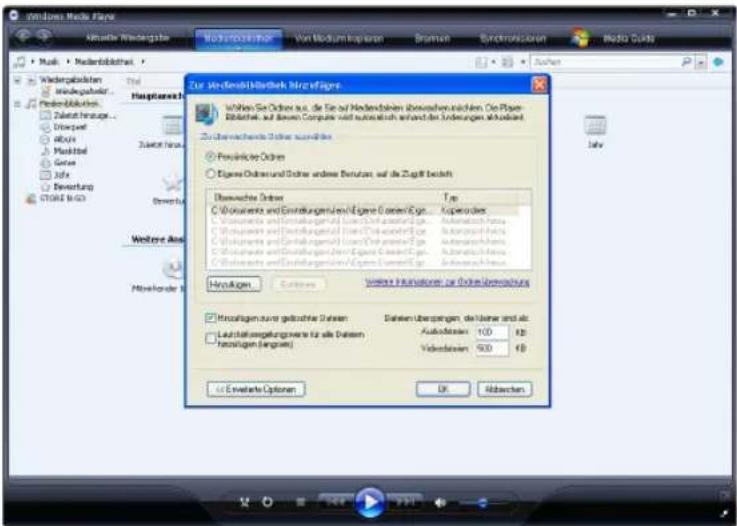Go back with the round Back arrow
Screen dimensions: 737x526
coord(24,36)
